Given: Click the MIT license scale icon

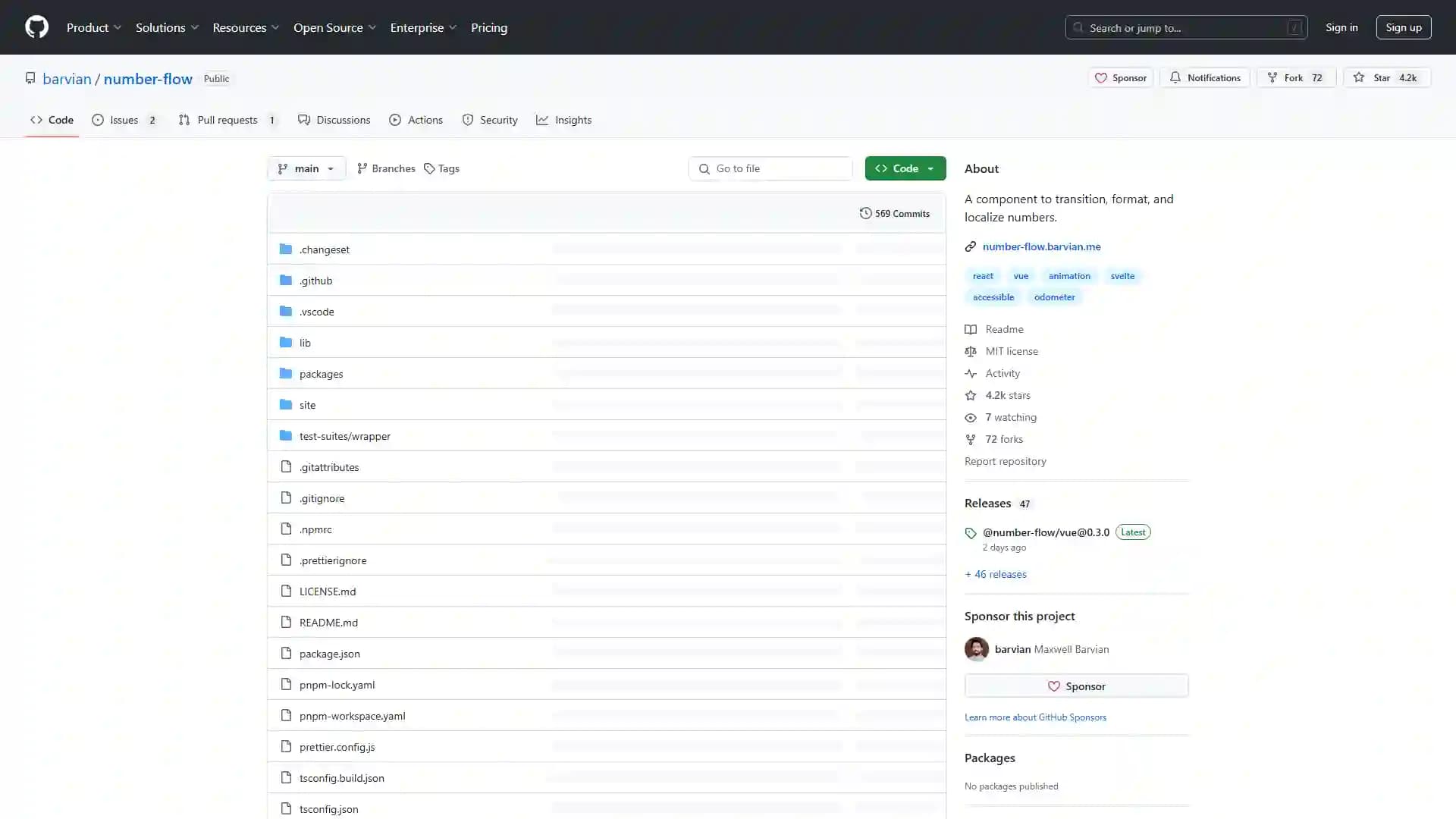Looking at the screenshot, I should pyautogui.click(x=971, y=351).
